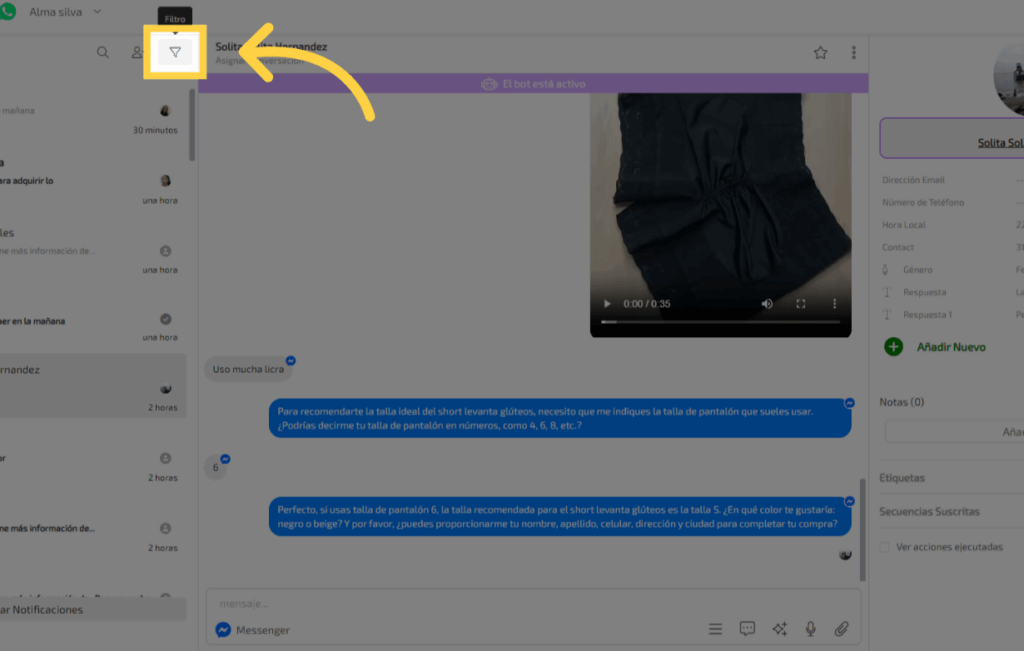
Task: Play the product video
Action: 607,303
